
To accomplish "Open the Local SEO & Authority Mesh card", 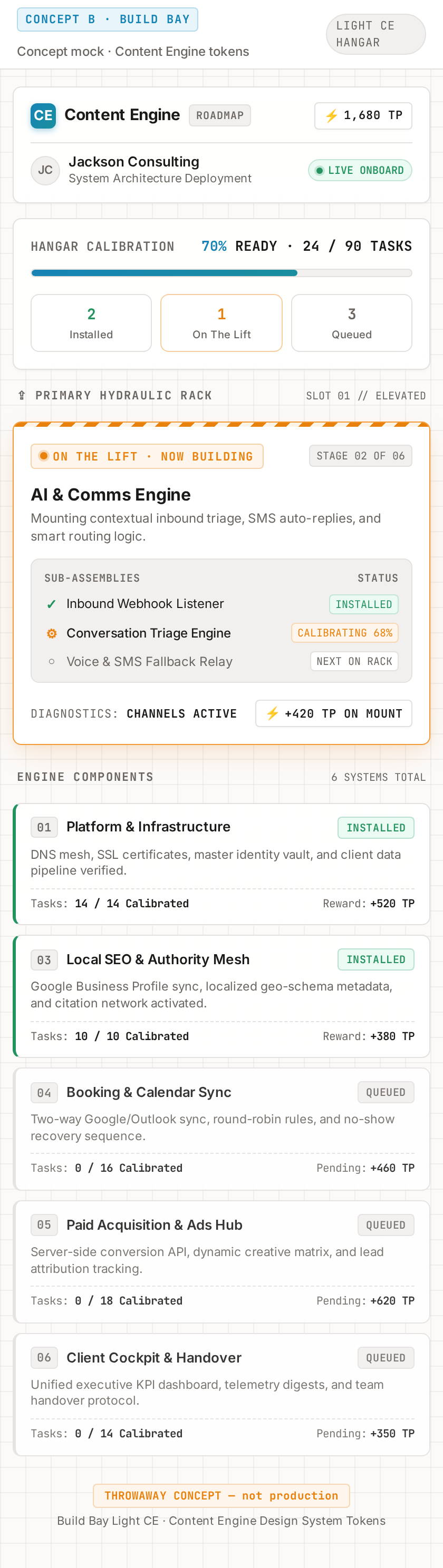I will [221, 996].
